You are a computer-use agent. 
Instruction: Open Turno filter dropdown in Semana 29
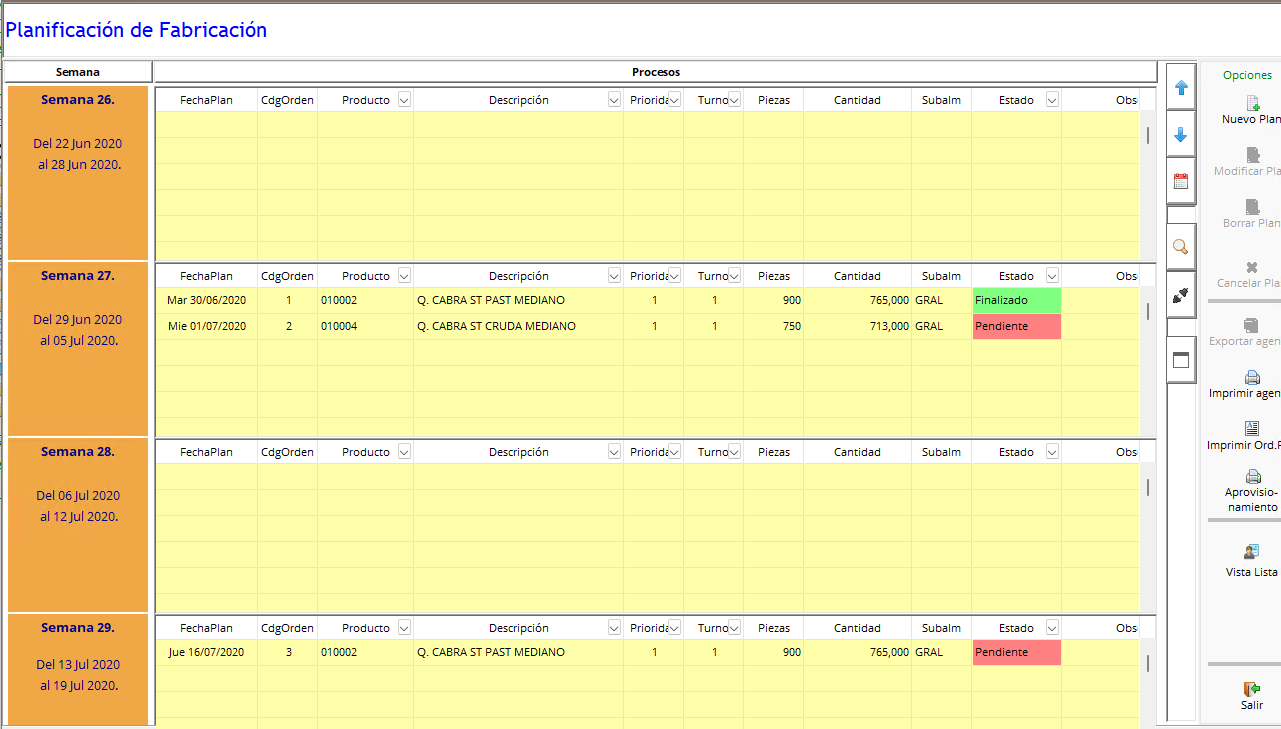coord(734,628)
